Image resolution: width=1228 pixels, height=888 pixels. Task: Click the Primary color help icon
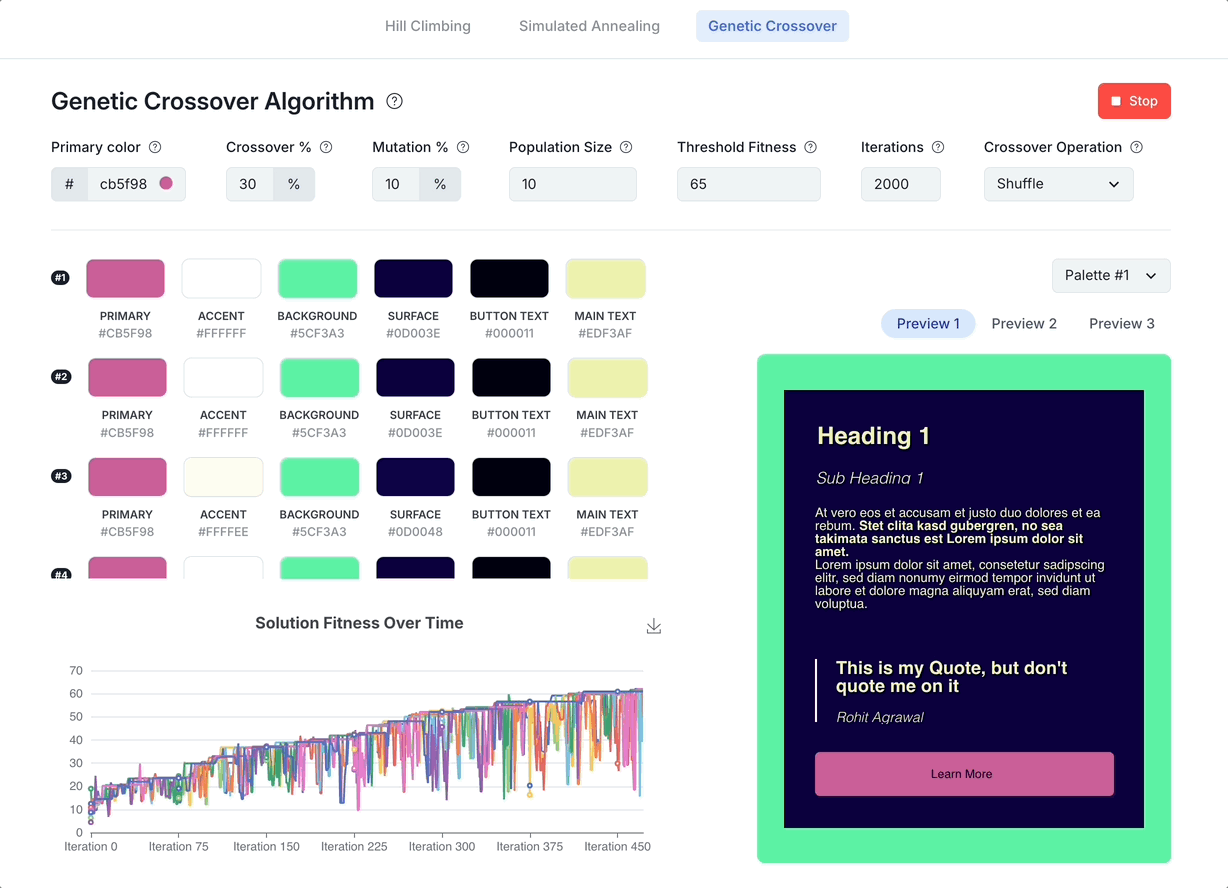click(x=155, y=147)
